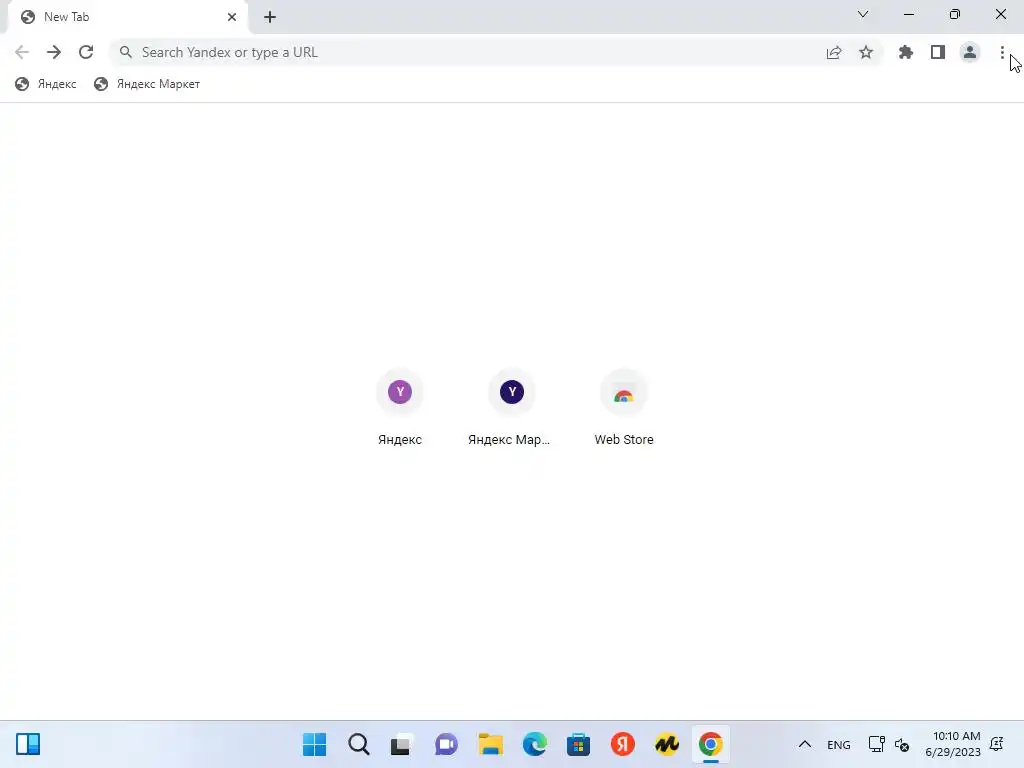Expand tab search chevron in title bar
Screen dimensions: 1024x768
(x=863, y=14)
